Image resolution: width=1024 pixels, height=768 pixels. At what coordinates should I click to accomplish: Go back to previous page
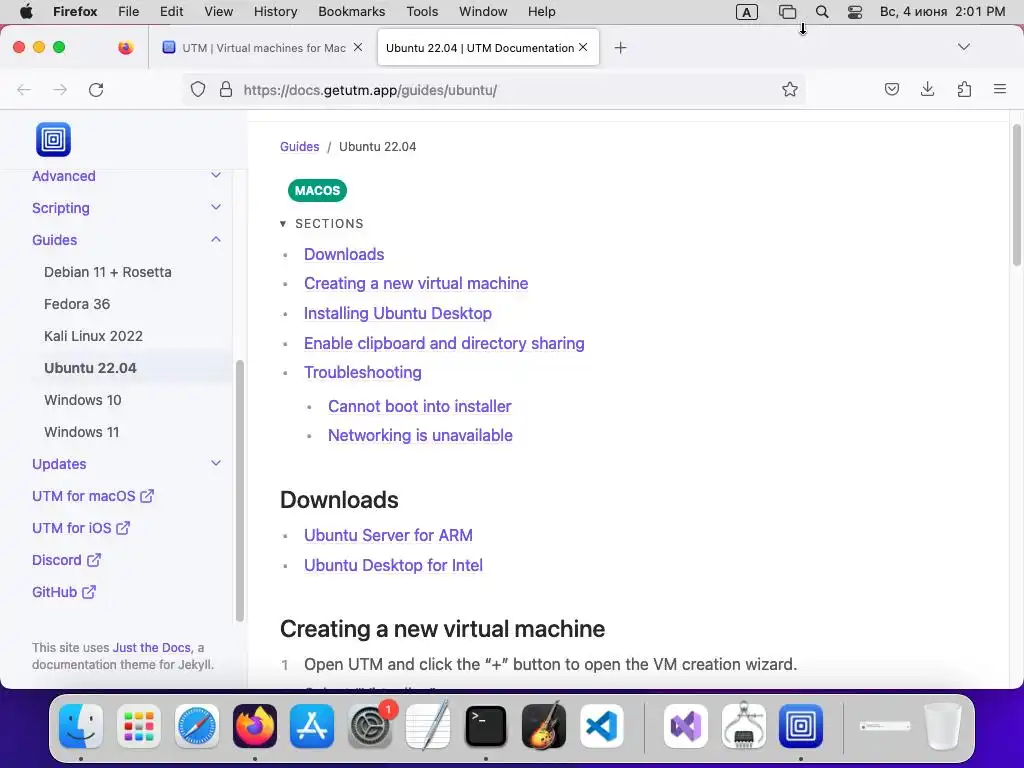24,89
